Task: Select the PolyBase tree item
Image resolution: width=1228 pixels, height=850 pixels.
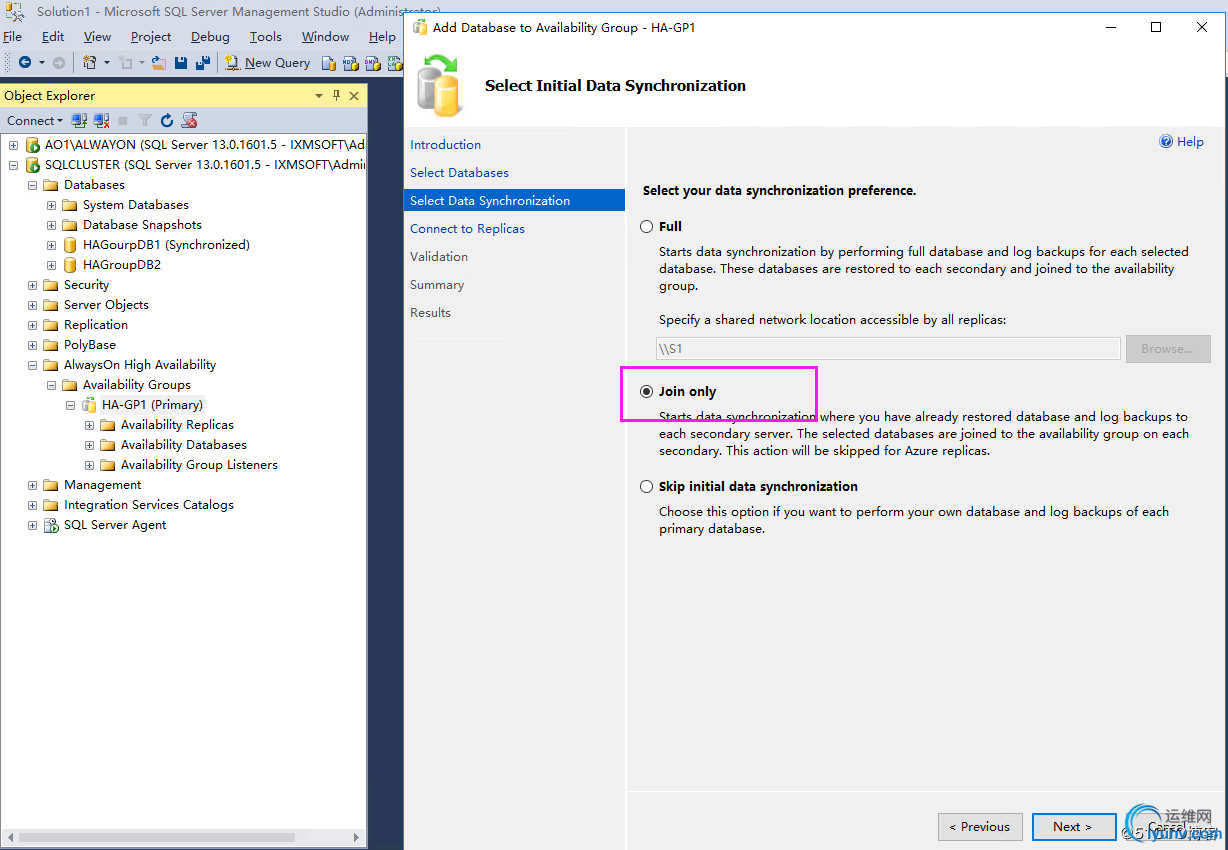Action: 90,344
